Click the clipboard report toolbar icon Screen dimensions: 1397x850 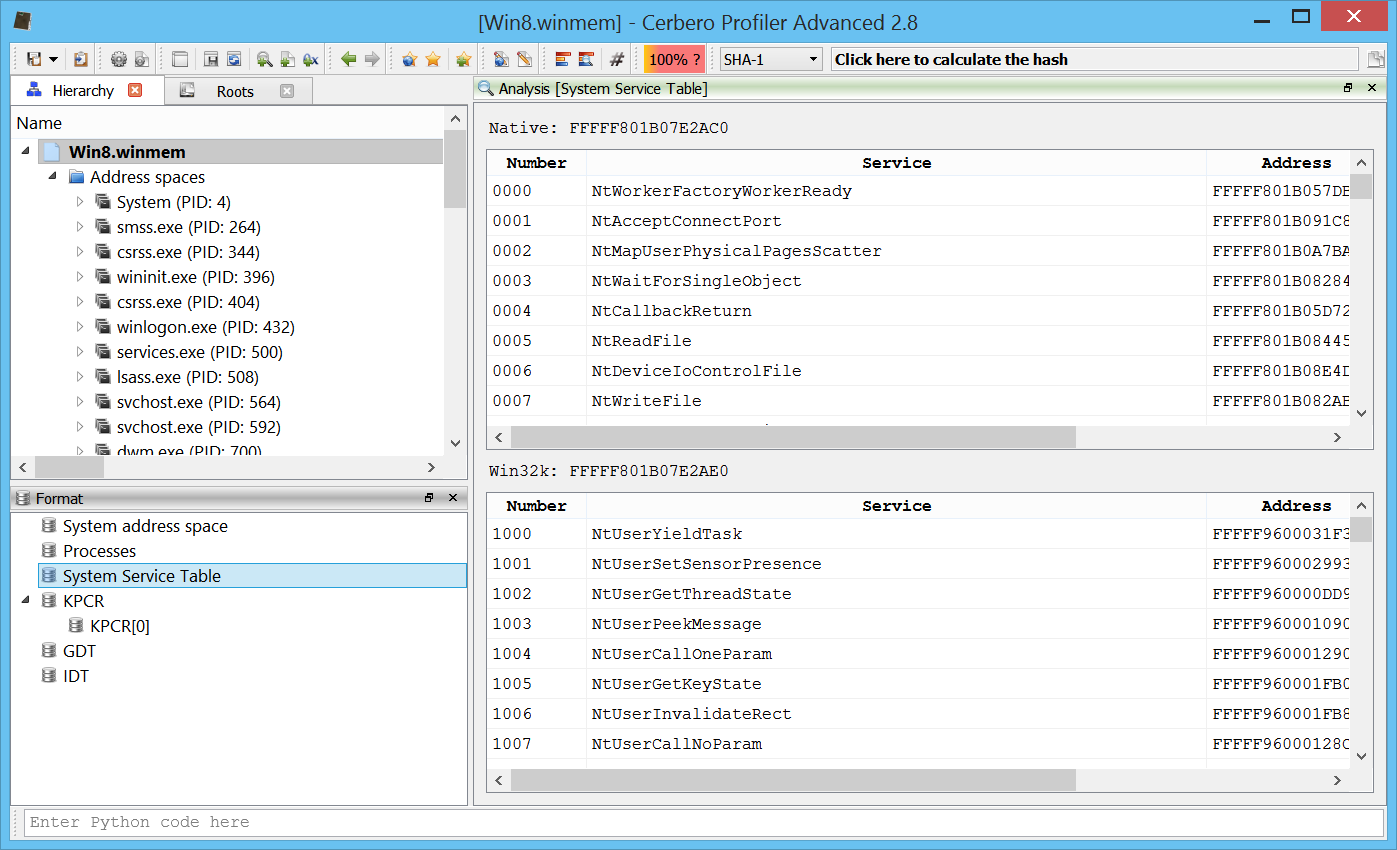[81, 59]
